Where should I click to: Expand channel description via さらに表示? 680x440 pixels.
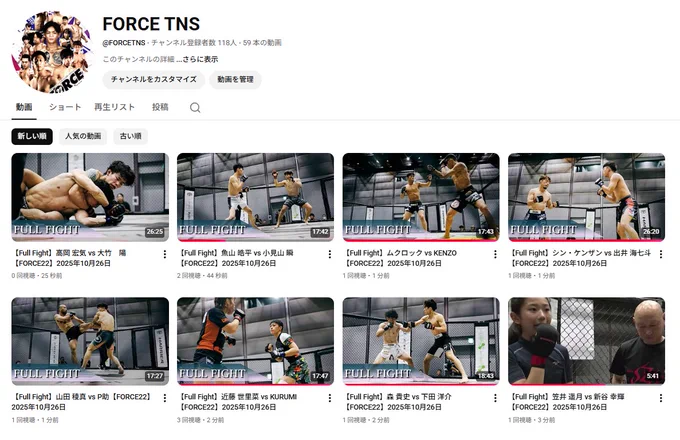[x=197, y=59]
